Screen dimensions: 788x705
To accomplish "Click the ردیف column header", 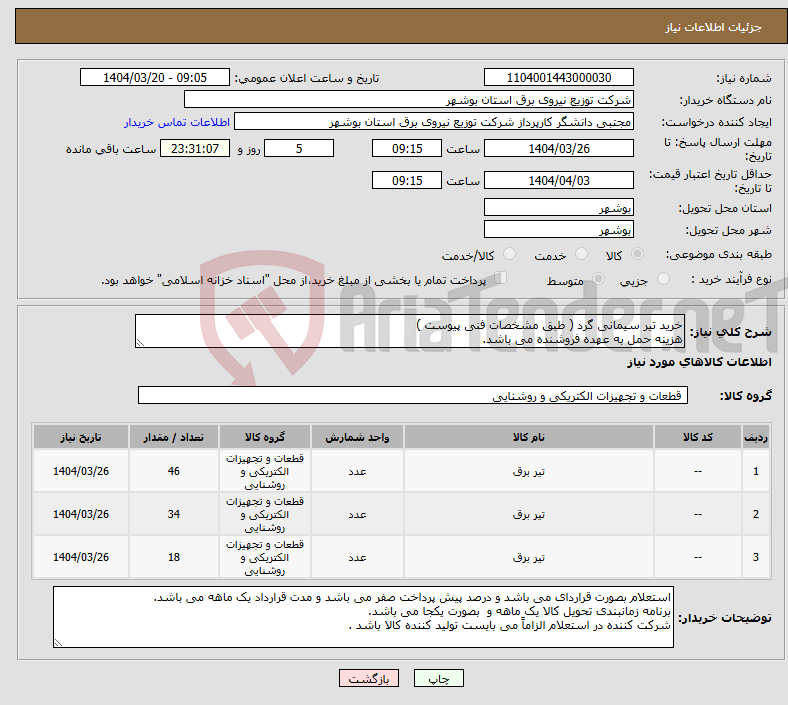I will click(755, 437).
